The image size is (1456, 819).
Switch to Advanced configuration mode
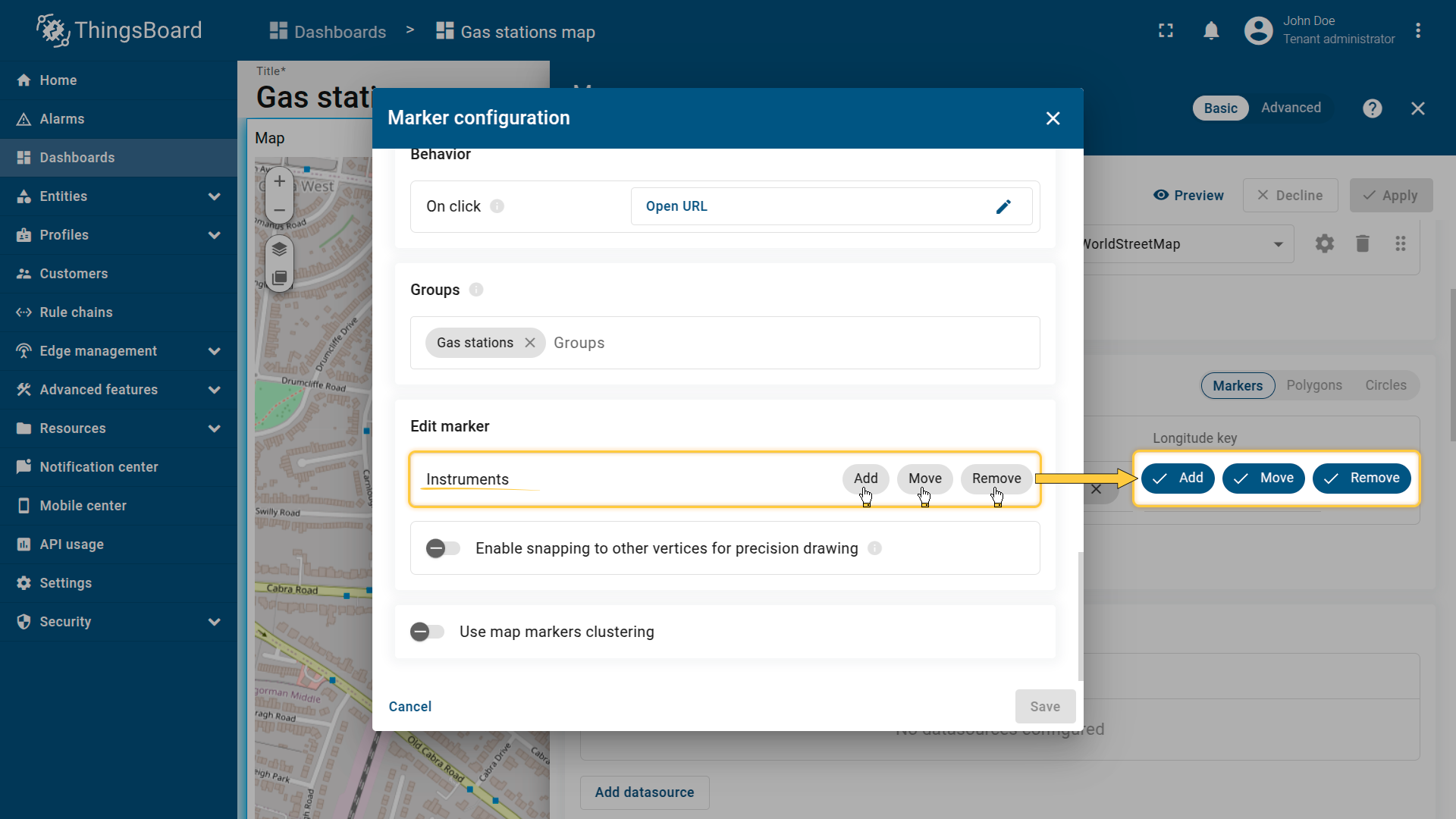click(x=1291, y=108)
